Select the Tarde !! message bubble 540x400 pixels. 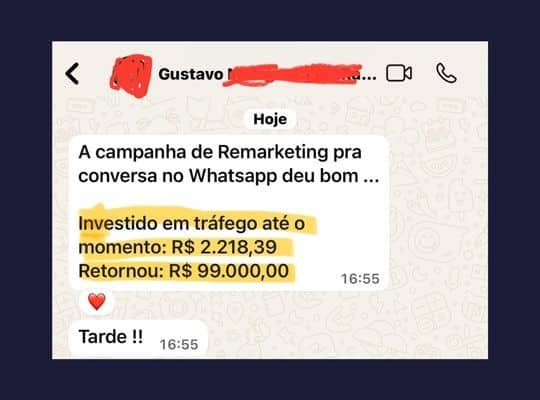click(x=138, y=339)
